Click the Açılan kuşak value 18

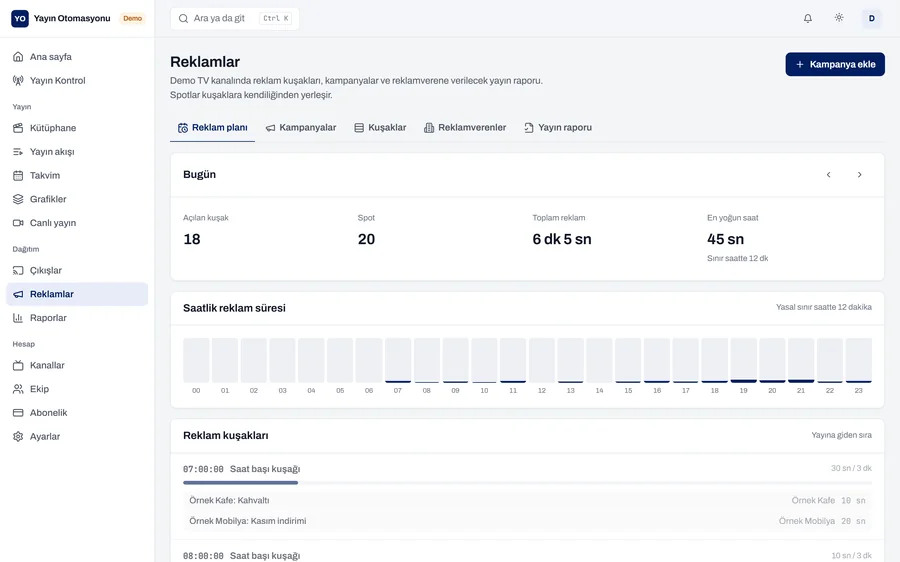click(x=192, y=239)
